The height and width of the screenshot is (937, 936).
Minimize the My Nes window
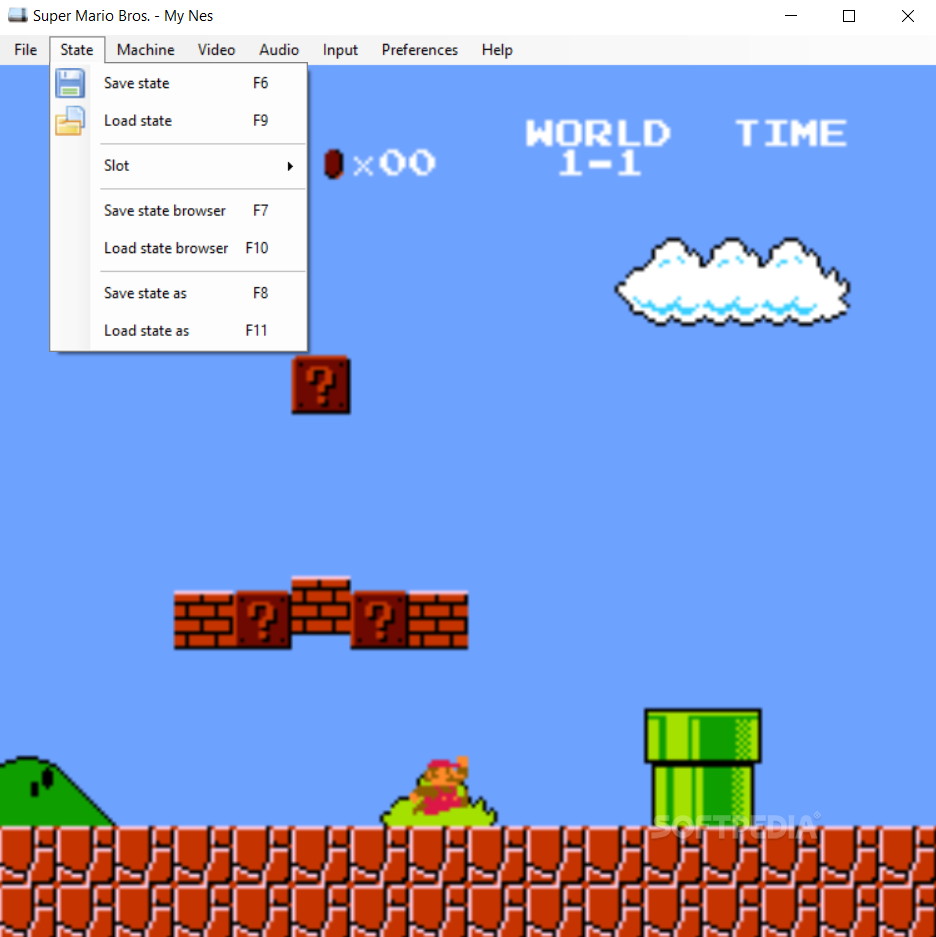[791, 16]
